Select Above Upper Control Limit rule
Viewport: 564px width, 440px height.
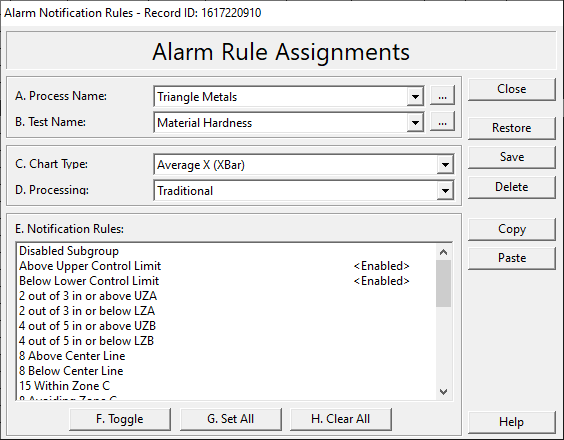(226, 266)
